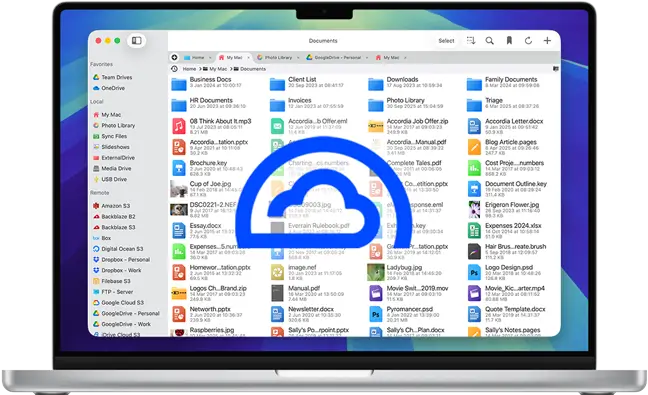The height and width of the screenshot is (395, 648).
Task: Select My Mac in the sidebar
Action: (107, 114)
